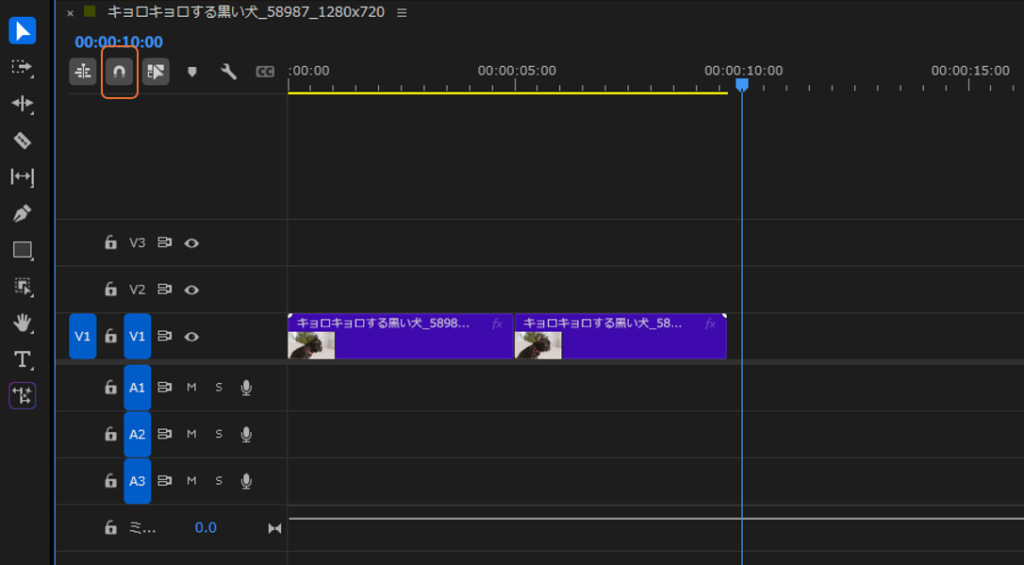Select the Ripple Edit tool
Screen dimensions: 1024x565
coord(22,104)
